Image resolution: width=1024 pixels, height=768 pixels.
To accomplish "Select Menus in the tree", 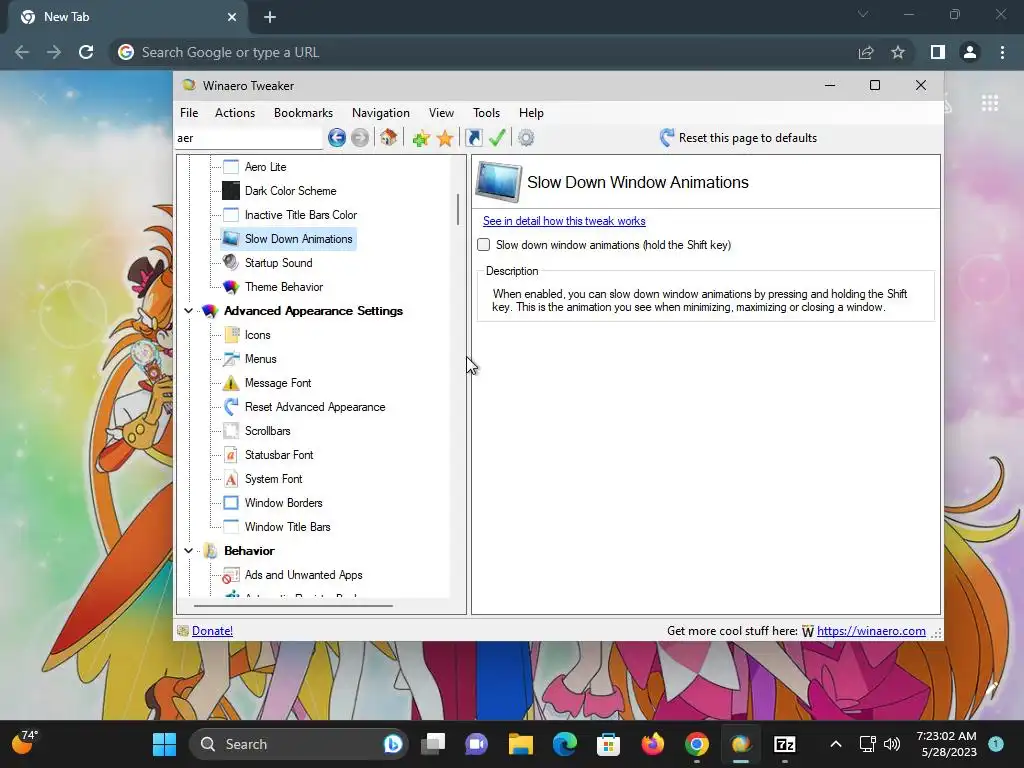I will coord(261,359).
